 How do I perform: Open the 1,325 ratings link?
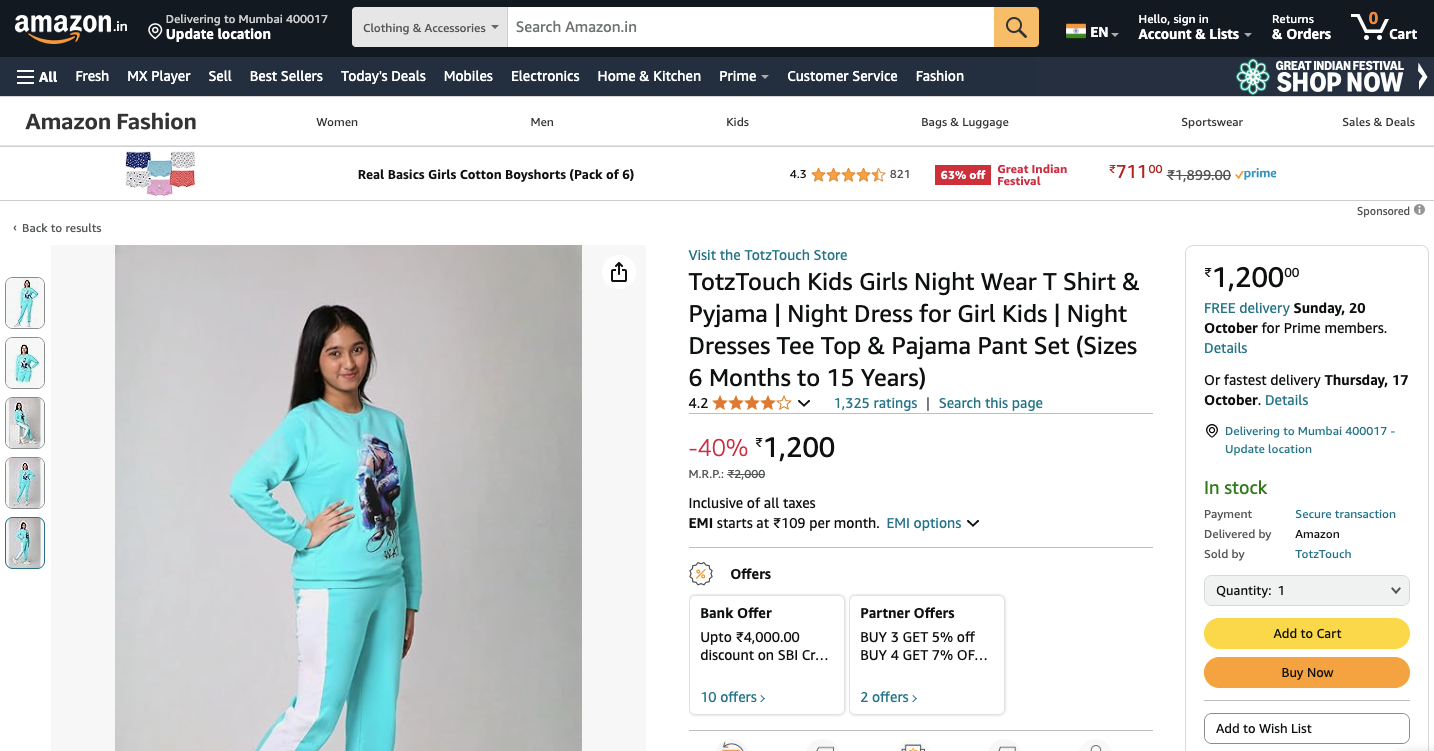coord(875,403)
